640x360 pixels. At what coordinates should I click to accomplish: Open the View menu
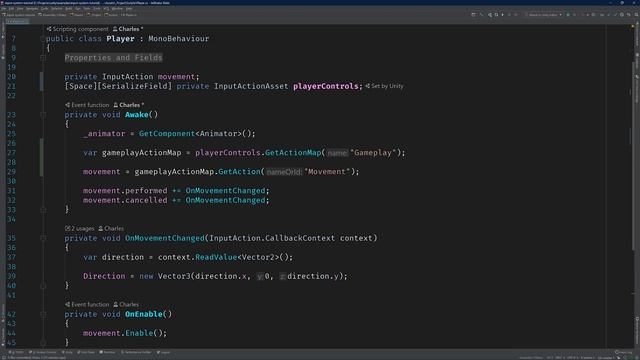20,9
